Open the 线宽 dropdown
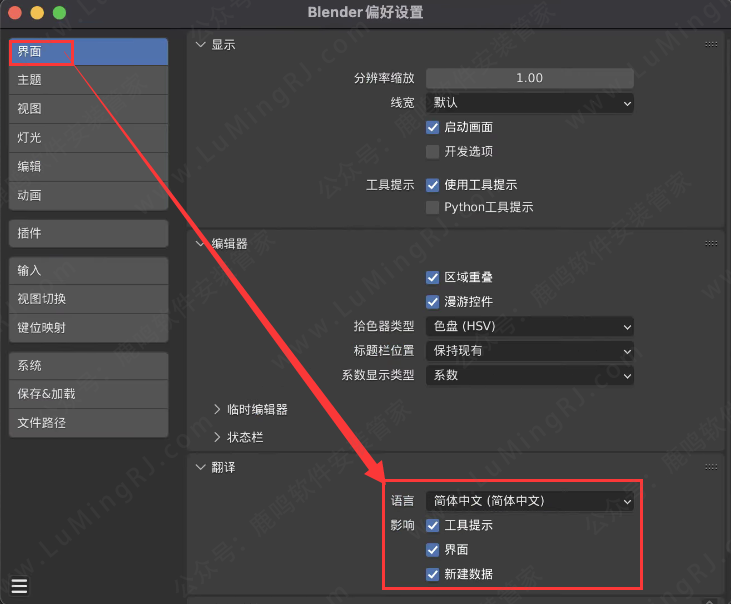731x604 pixels. pyautogui.click(x=529, y=102)
